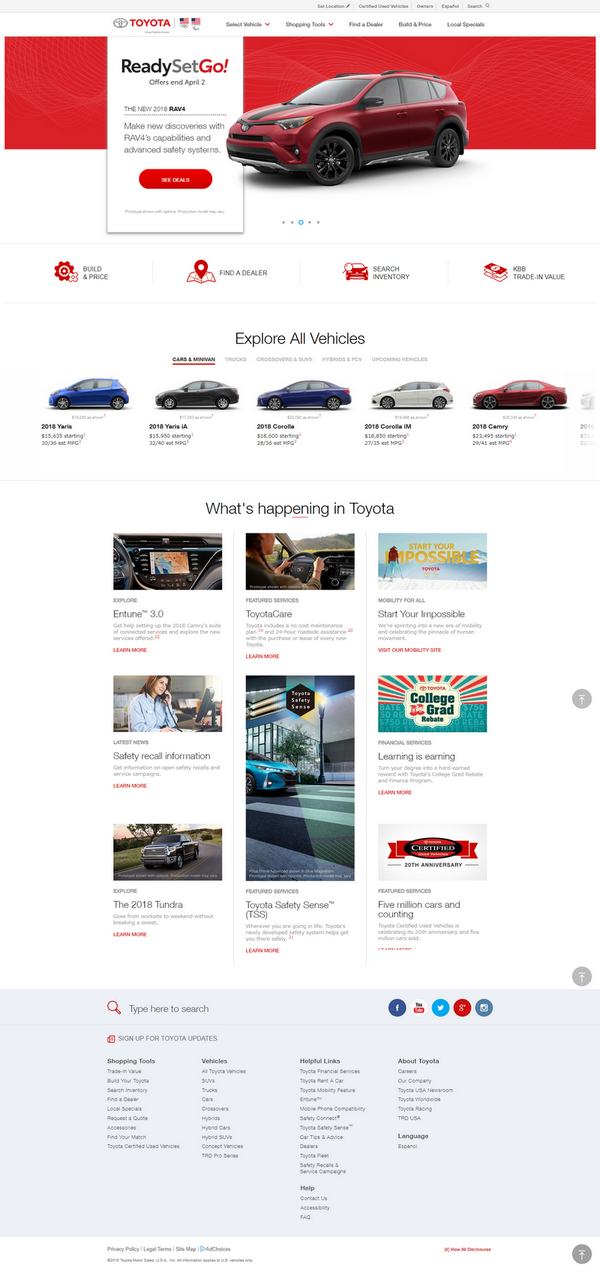This screenshot has width=600, height=1280.
Task: Open Toyota's Google Plus icon
Action: (462, 1008)
